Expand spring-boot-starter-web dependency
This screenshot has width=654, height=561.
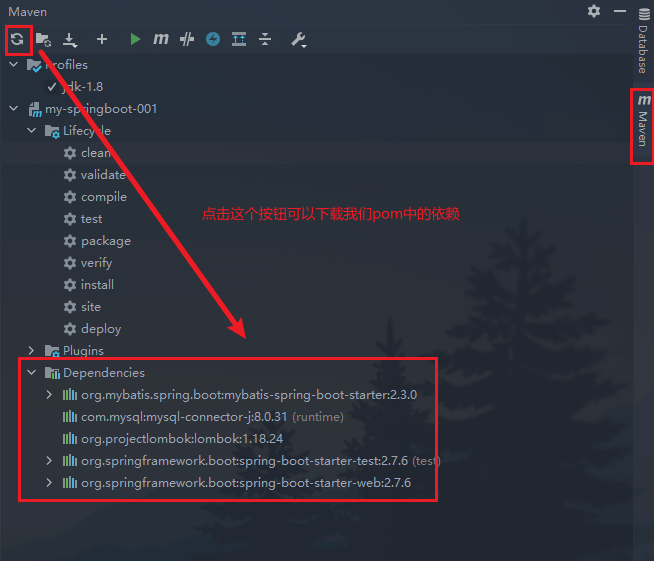(x=49, y=483)
